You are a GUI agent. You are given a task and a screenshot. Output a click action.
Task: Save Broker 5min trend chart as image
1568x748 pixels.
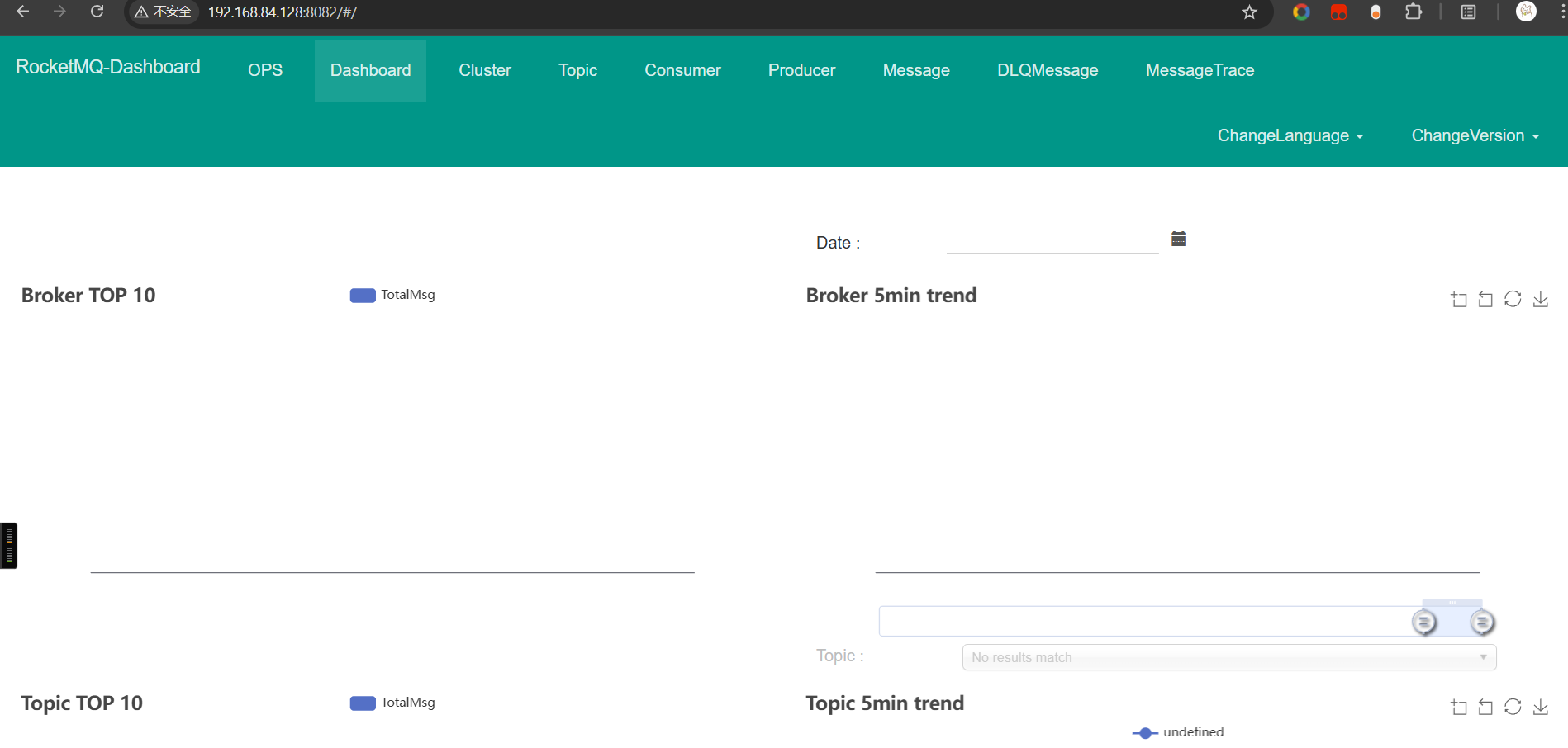[x=1540, y=299]
